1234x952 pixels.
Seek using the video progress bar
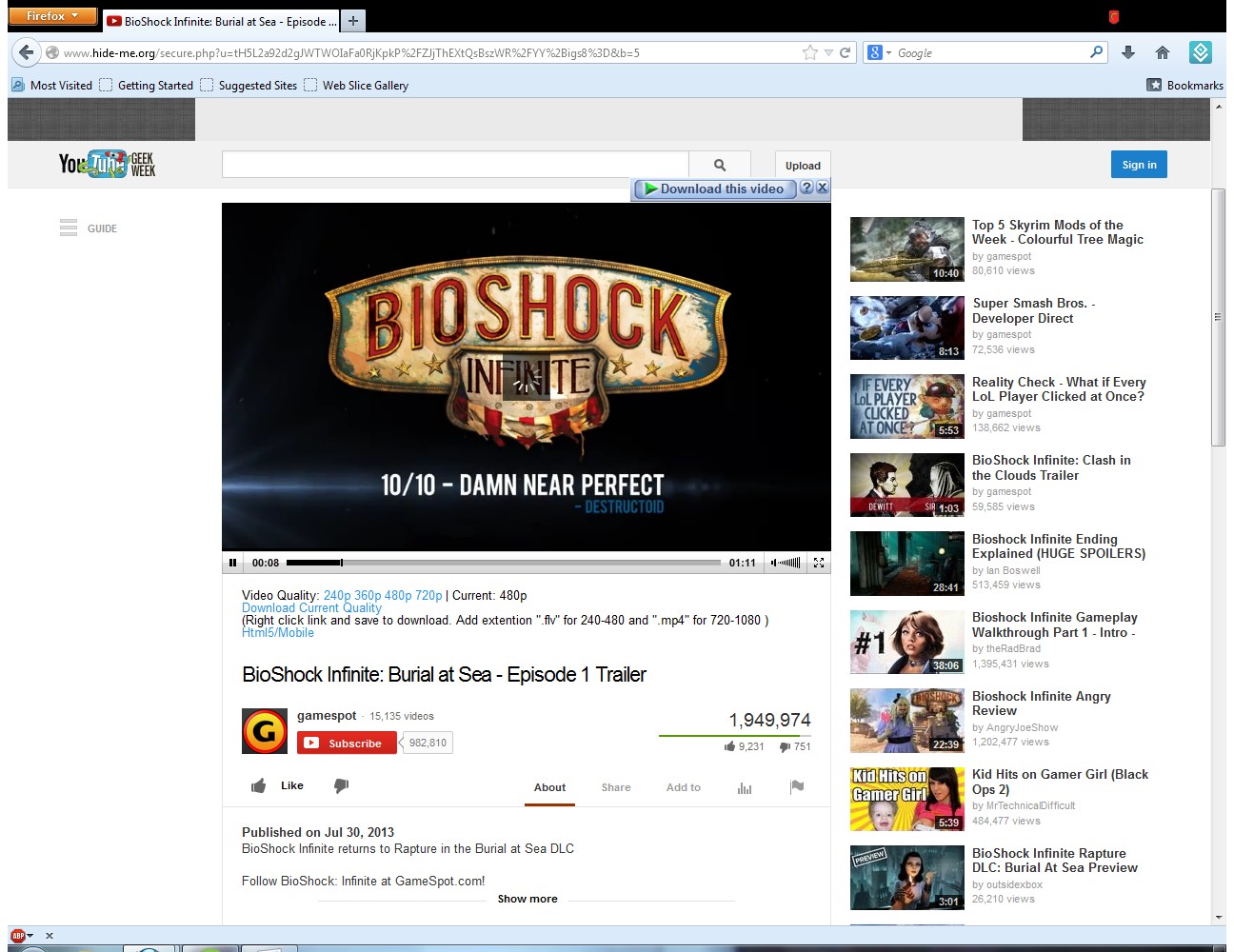click(x=504, y=563)
